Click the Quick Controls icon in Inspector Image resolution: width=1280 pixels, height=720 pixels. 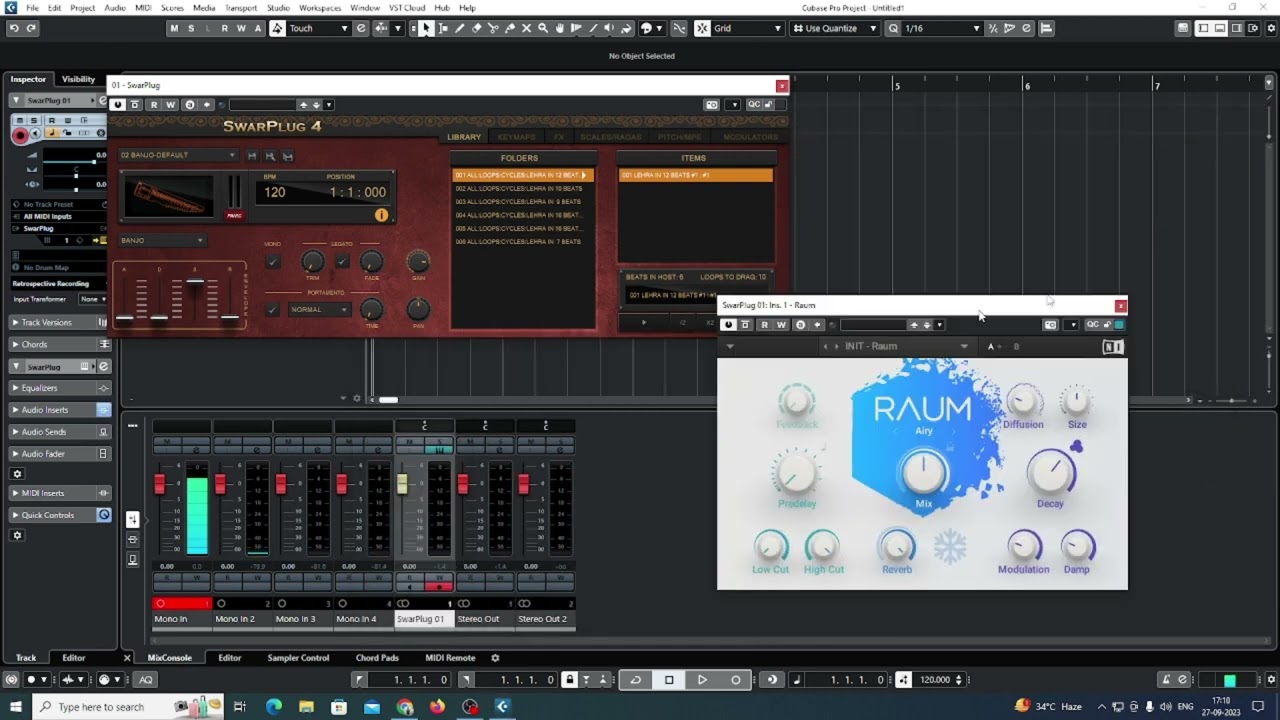103,515
